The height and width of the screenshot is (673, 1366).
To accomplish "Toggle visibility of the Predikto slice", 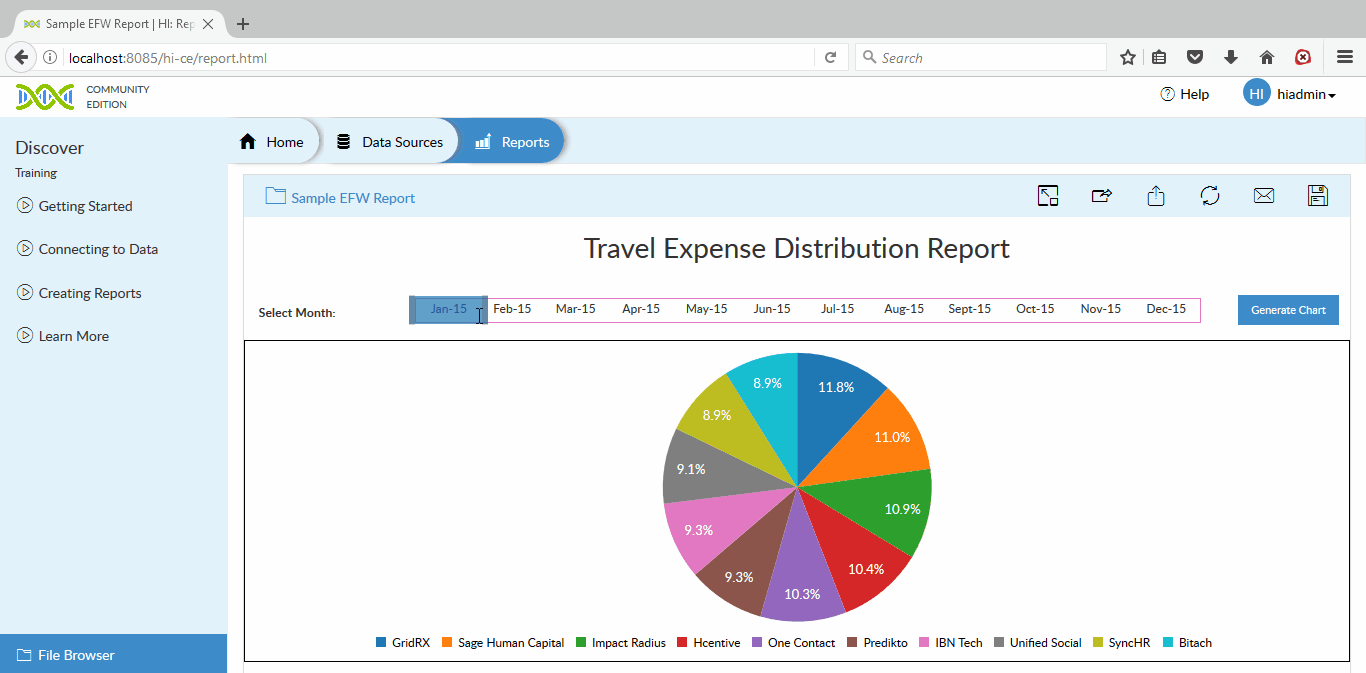I will coord(877,642).
